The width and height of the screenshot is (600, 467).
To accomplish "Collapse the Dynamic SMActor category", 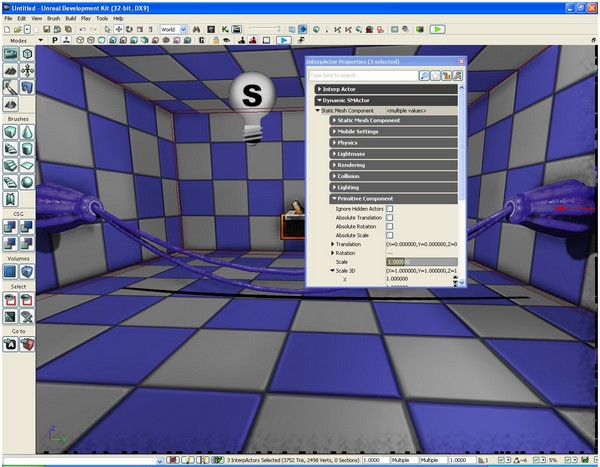I will [386, 100].
